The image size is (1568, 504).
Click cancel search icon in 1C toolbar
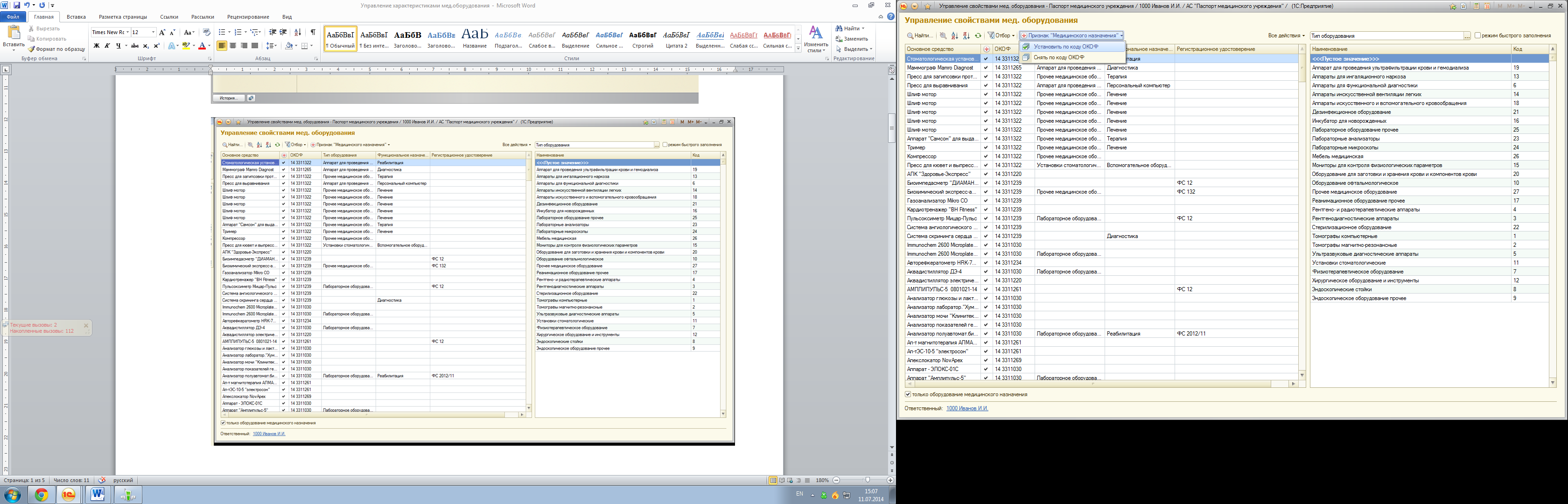(943, 36)
